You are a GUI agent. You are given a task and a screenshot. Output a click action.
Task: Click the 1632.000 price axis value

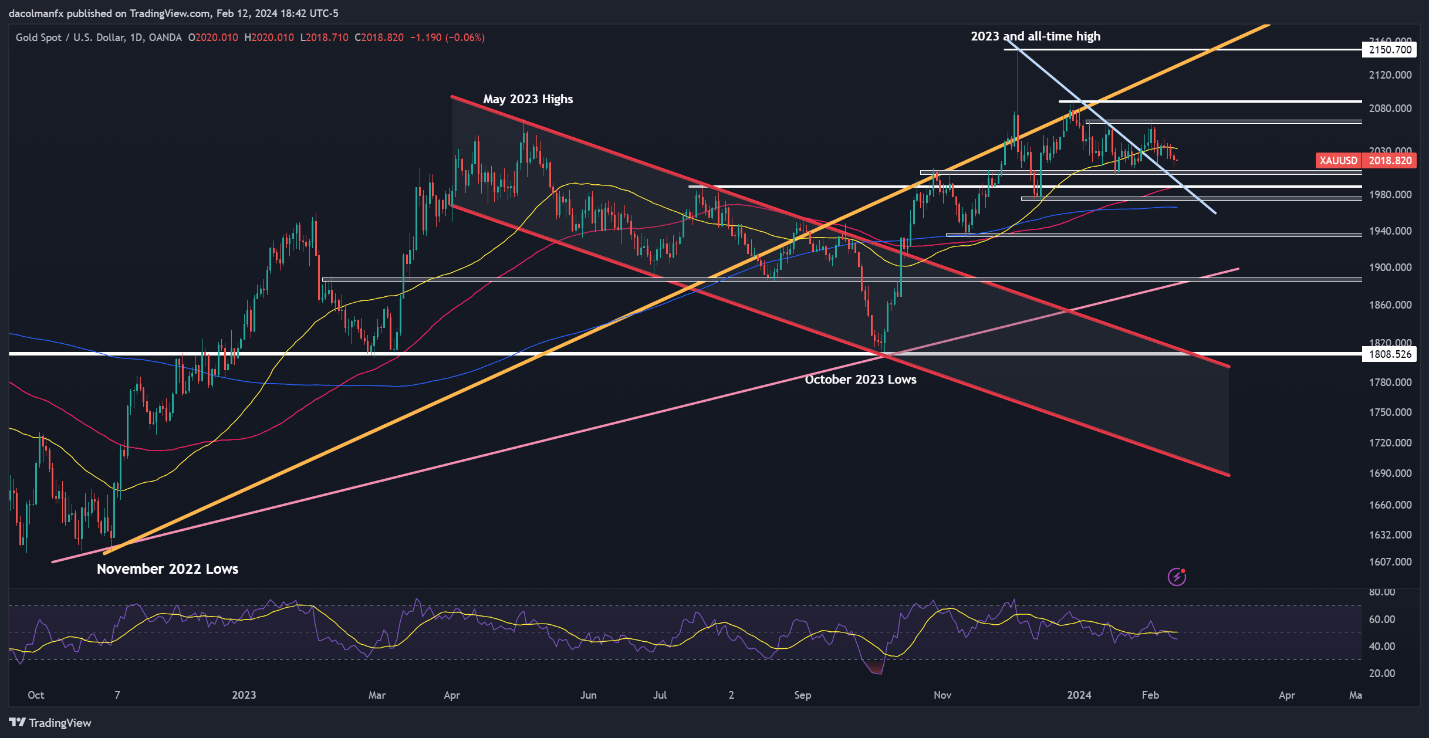pyautogui.click(x=1392, y=534)
